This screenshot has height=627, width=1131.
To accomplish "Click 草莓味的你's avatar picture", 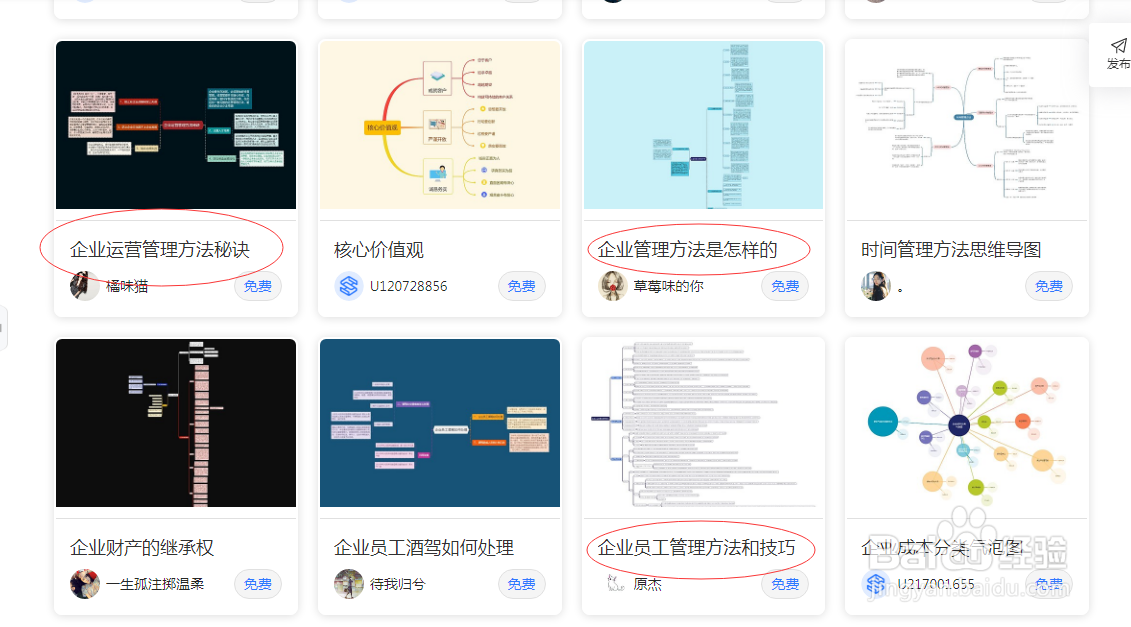I will (x=612, y=285).
